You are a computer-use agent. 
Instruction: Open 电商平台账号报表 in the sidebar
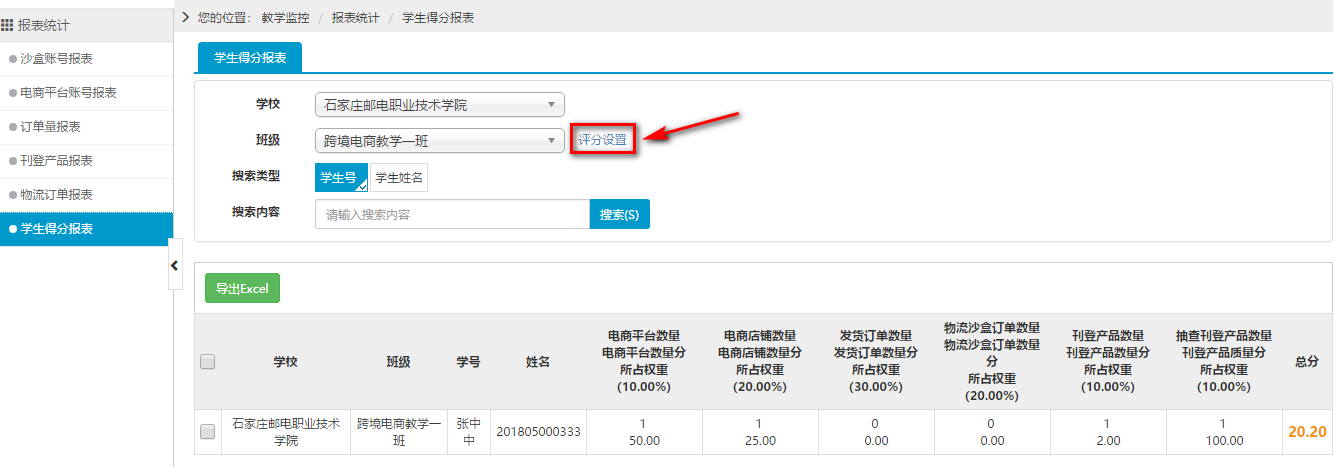68,93
